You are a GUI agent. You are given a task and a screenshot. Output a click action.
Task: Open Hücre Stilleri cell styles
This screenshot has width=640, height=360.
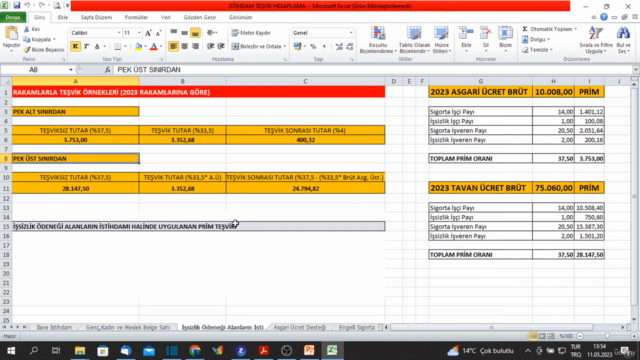(441, 40)
